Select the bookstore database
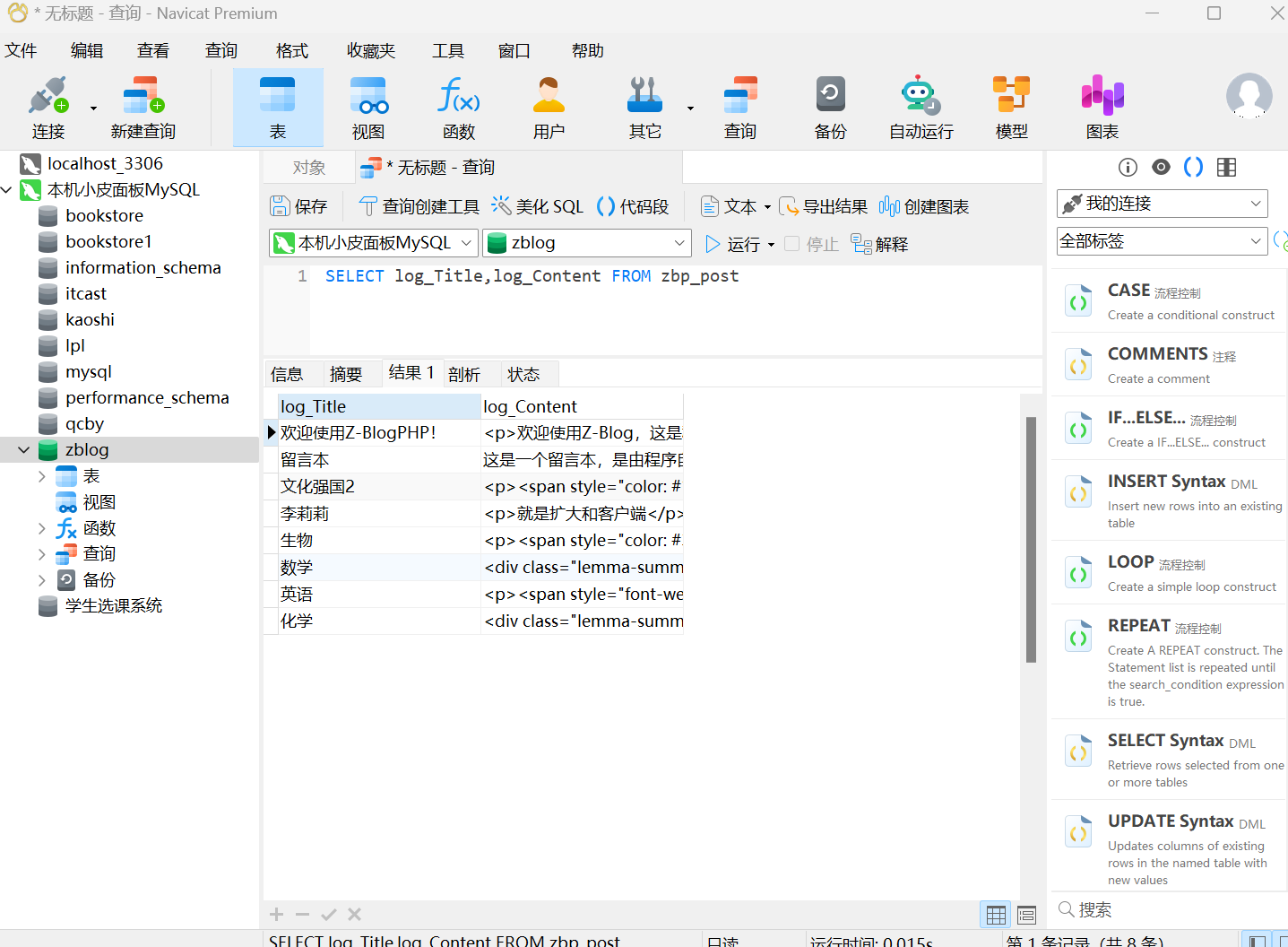The image size is (1288, 947). tap(104, 216)
